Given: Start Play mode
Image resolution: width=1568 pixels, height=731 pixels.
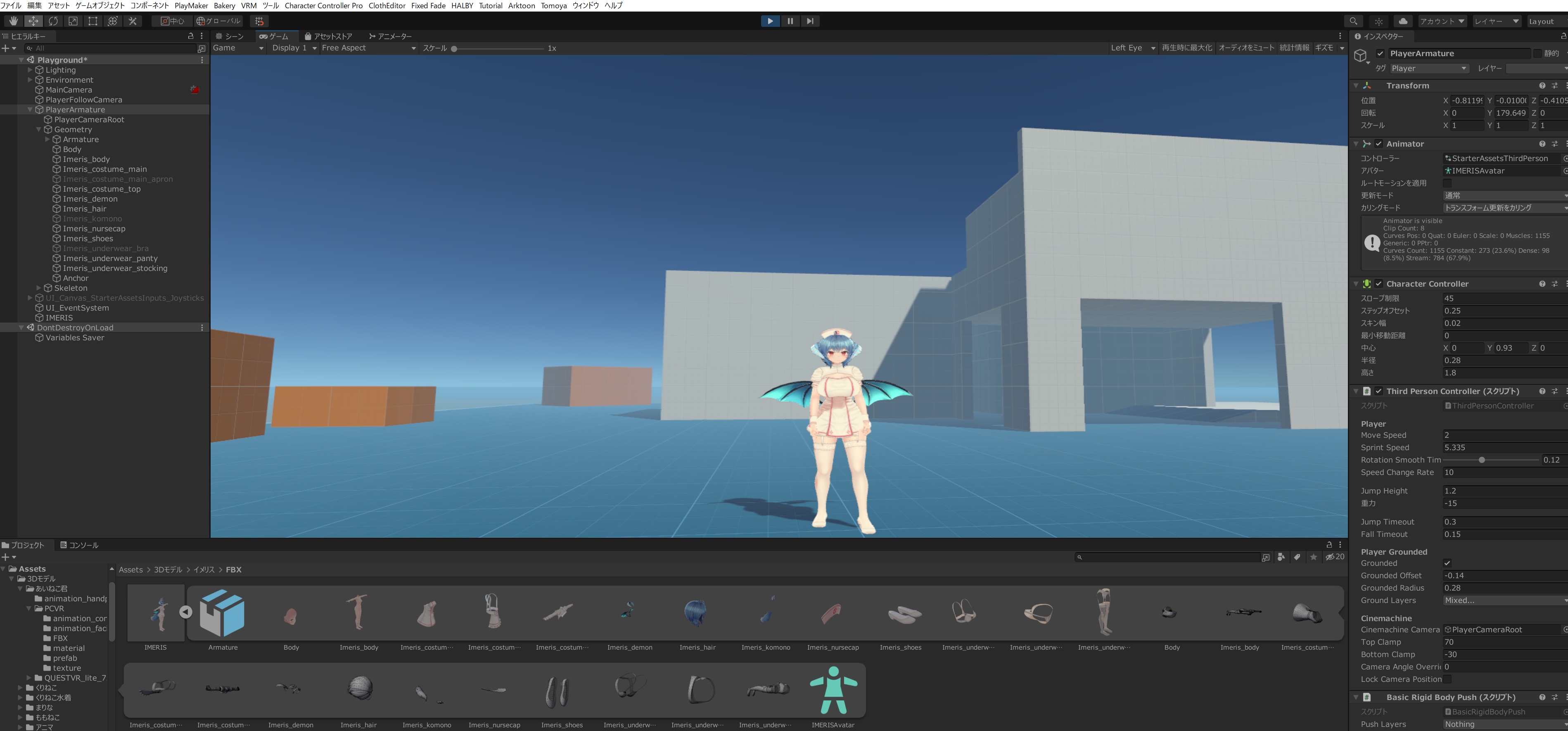Looking at the screenshot, I should pyautogui.click(x=770, y=21).
